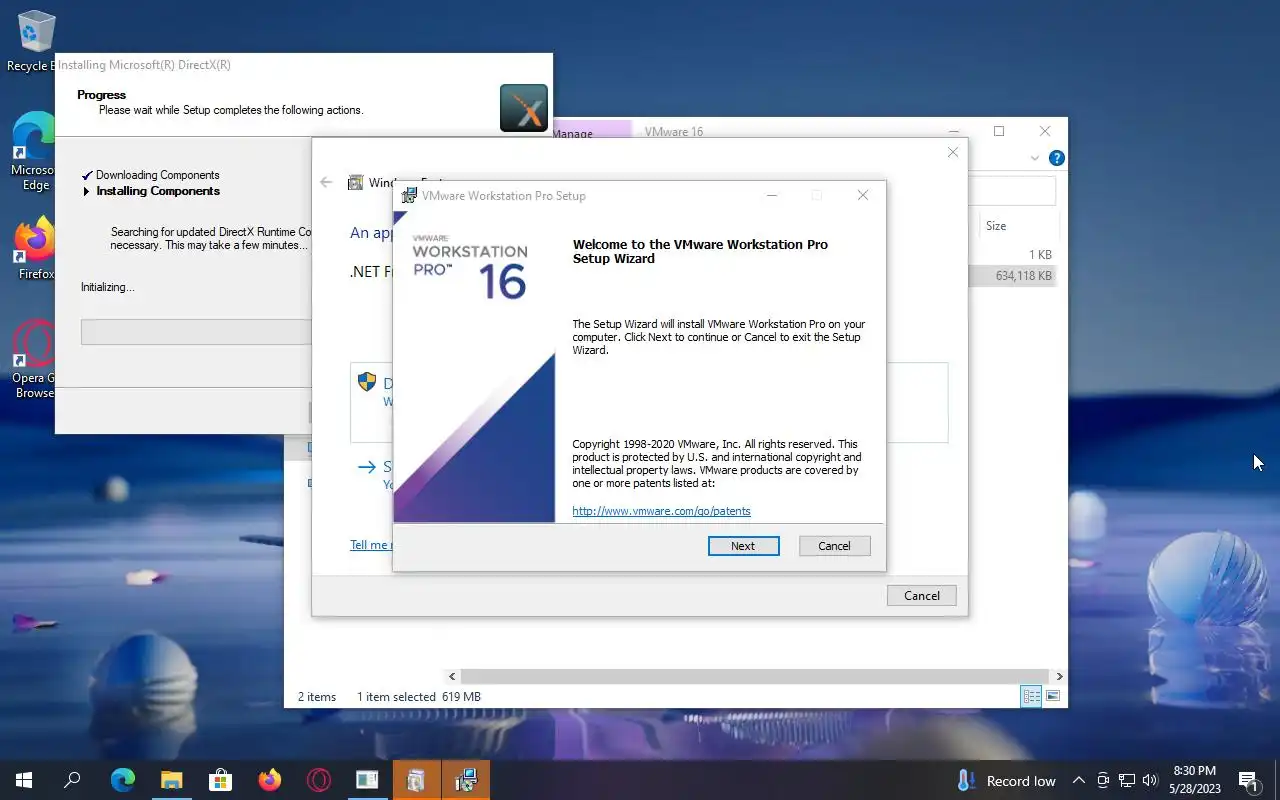The height and width of the screenshot is (800, 1280).
Task: Click the Windows Features title icon
Action: click(x=355, y=182)
